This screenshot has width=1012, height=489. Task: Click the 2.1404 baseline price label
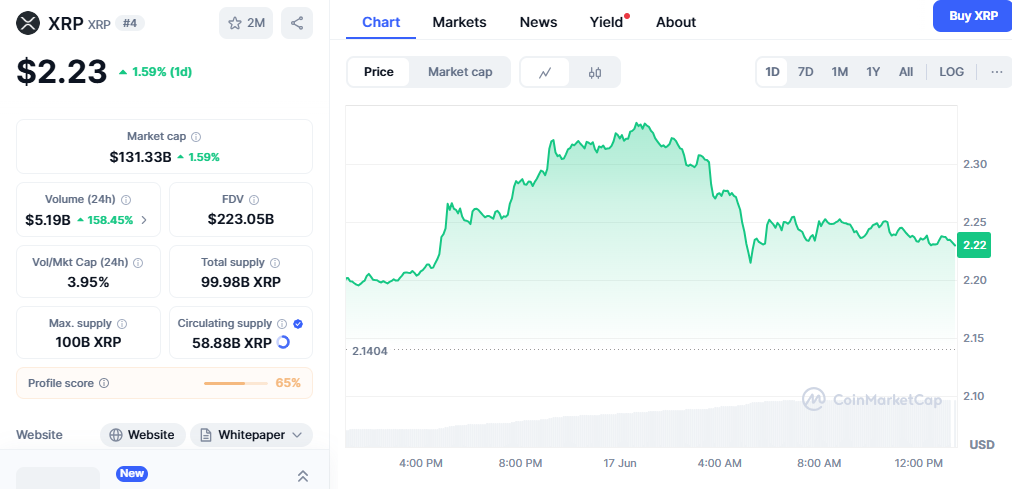pyautogui.click(x=370, y=352)
